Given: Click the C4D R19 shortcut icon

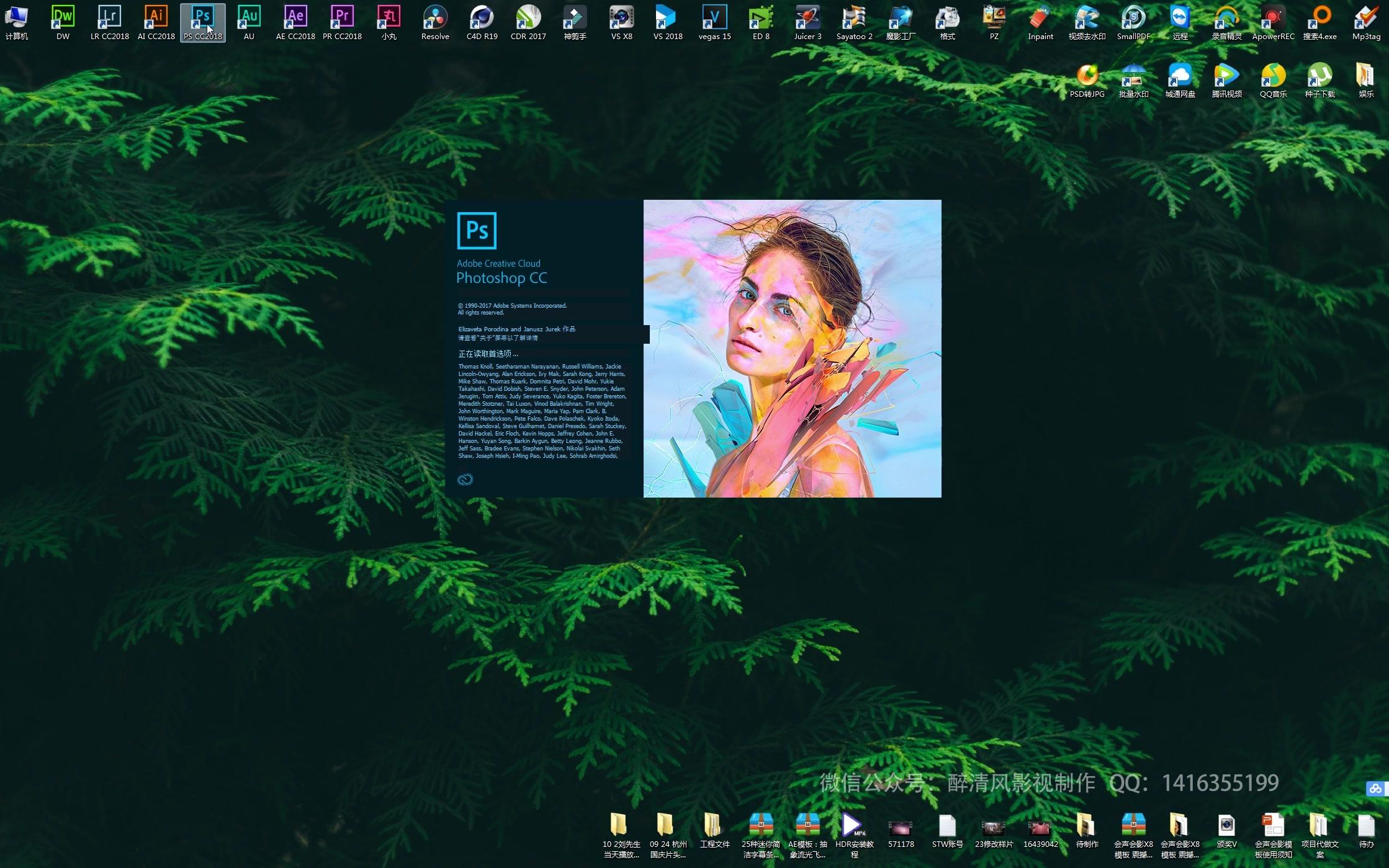Looking at the screenshot, I should [482, 19].
